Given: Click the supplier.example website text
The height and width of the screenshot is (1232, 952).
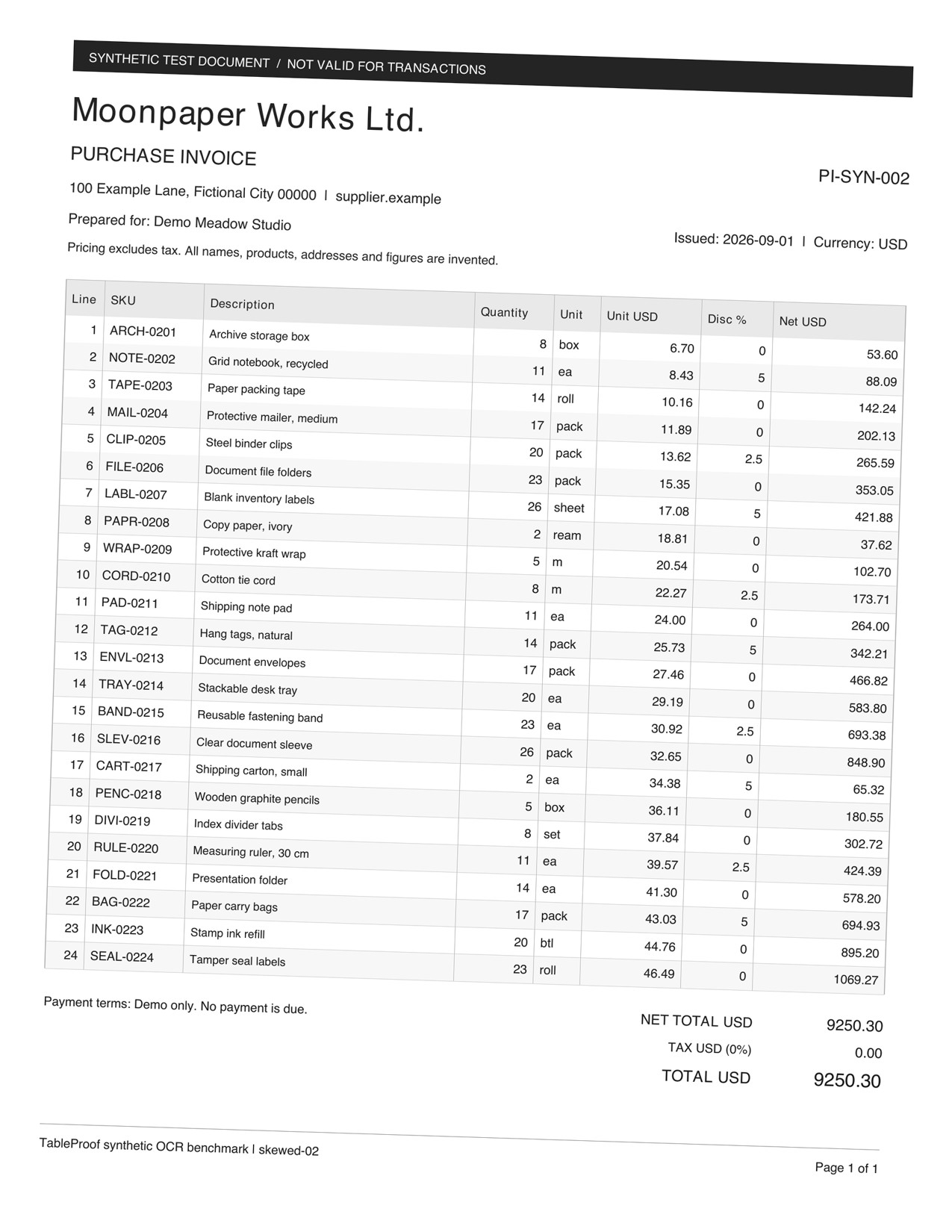Looking at the screenshot, I should point(388,198).
